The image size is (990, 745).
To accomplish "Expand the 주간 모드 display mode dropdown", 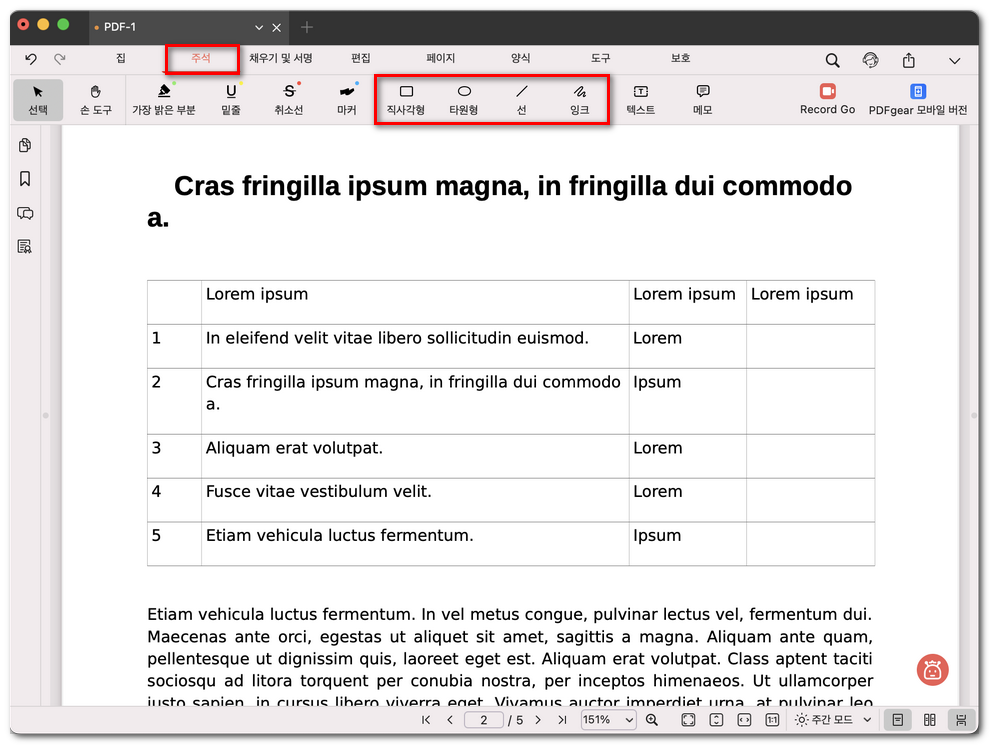I will click(x=835, y=720).
